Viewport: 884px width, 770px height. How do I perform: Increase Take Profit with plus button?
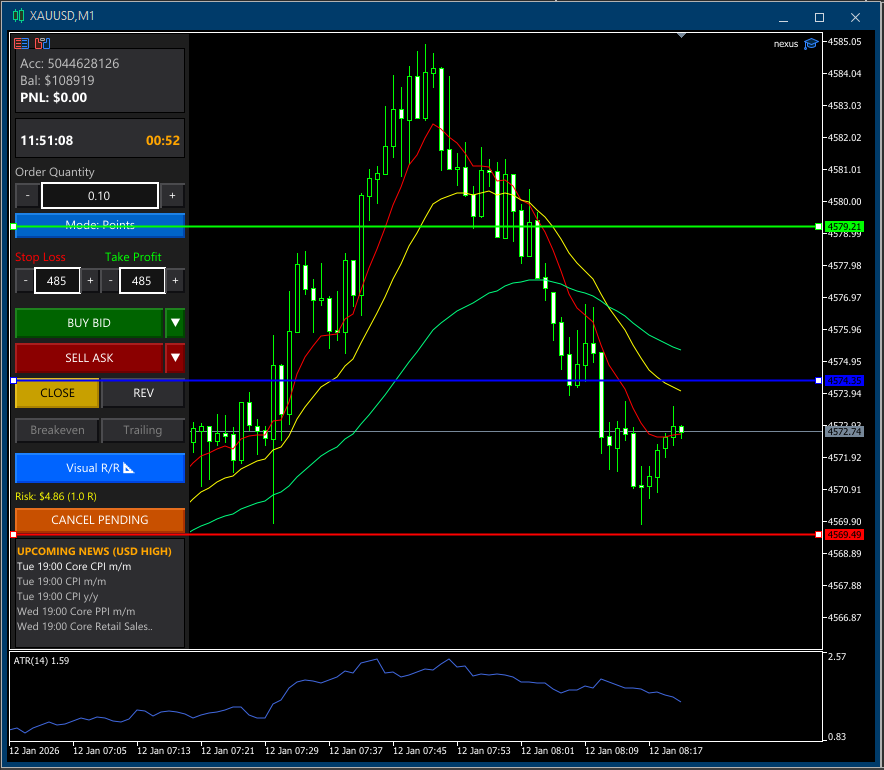point(175,281)
